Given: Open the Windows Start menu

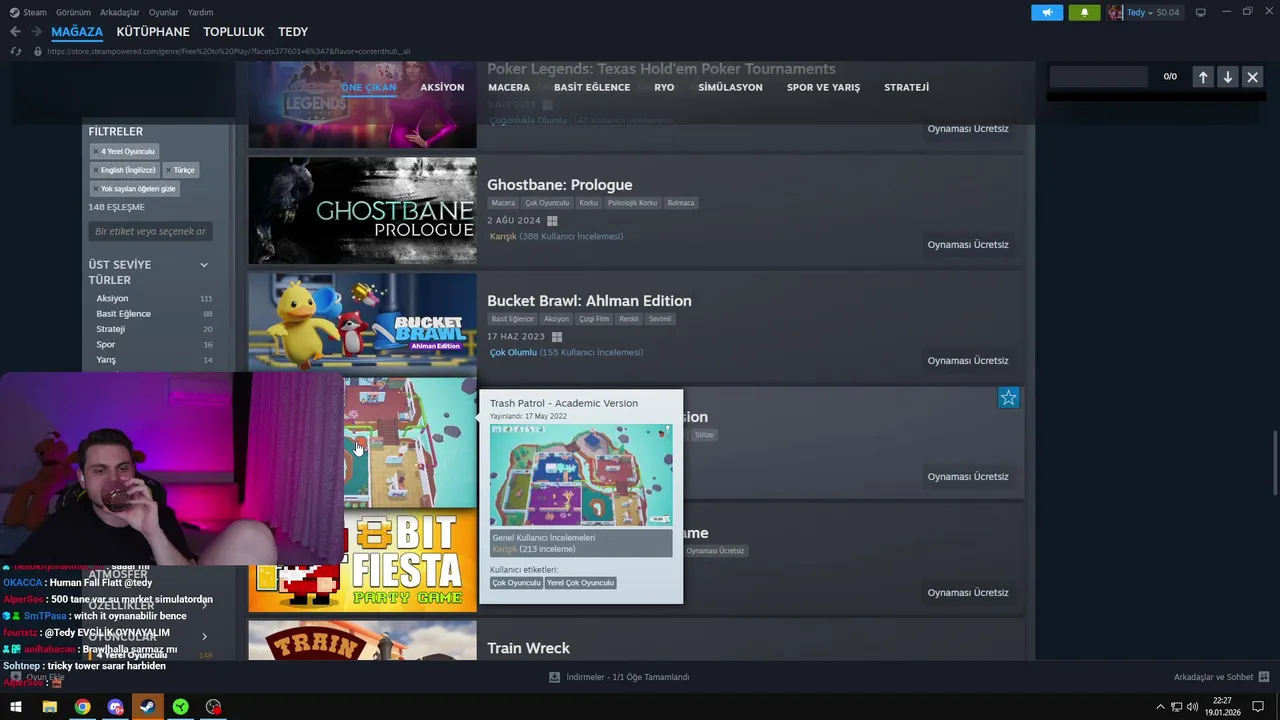Looking at the screenshot, I should pyautogui.click(x=16, y=707).
